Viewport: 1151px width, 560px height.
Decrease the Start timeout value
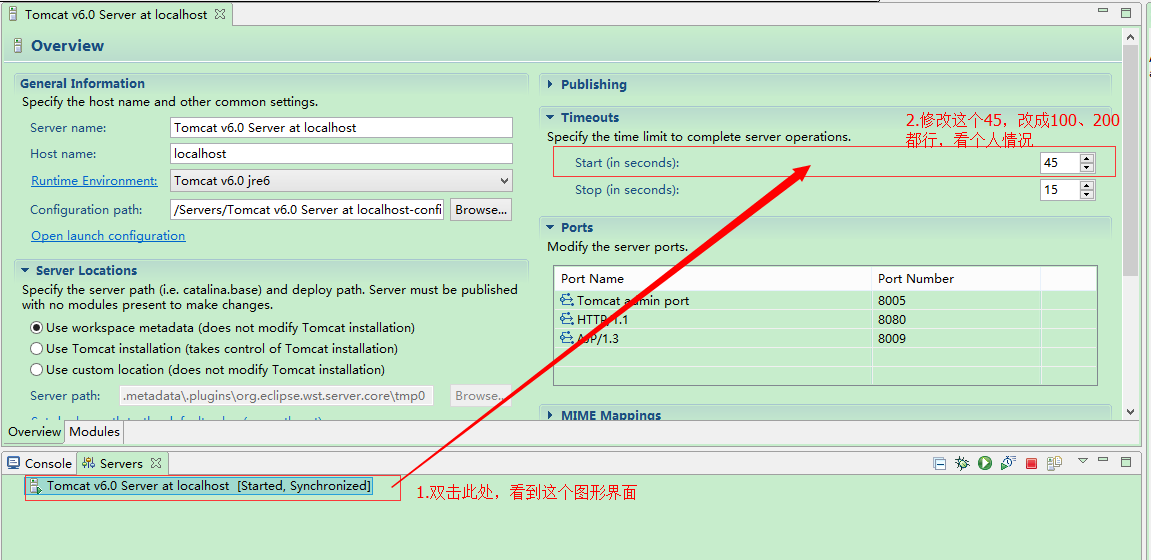1087,167
